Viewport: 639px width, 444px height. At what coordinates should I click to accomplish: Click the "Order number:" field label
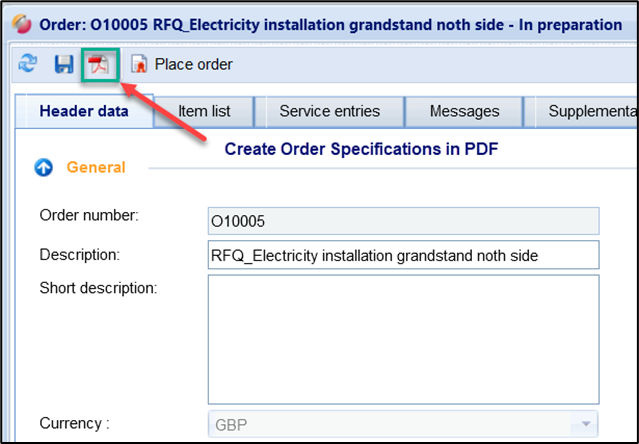tap(89, 215)
